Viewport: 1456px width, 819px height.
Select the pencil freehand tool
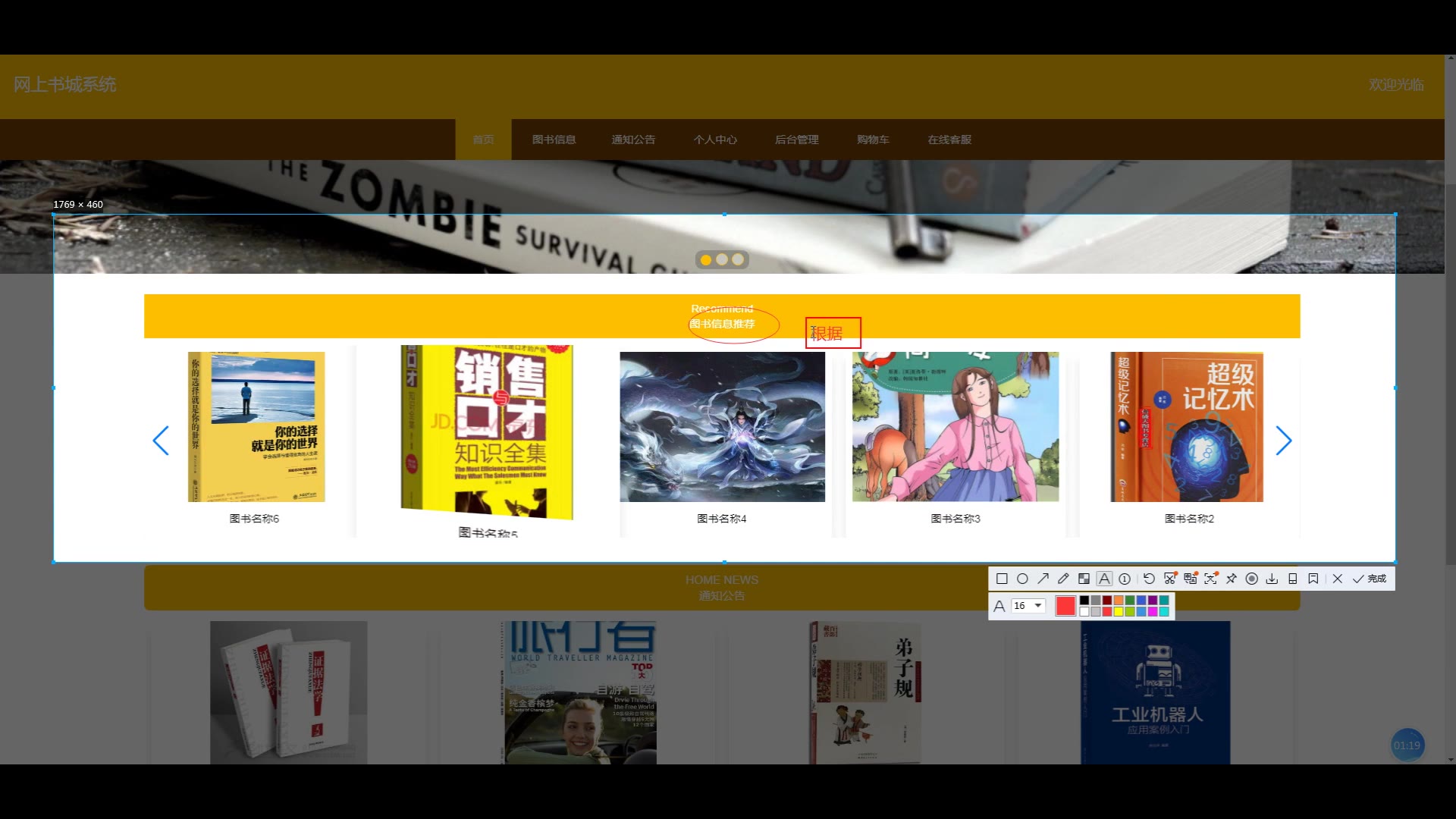(x=1063, y=579)
